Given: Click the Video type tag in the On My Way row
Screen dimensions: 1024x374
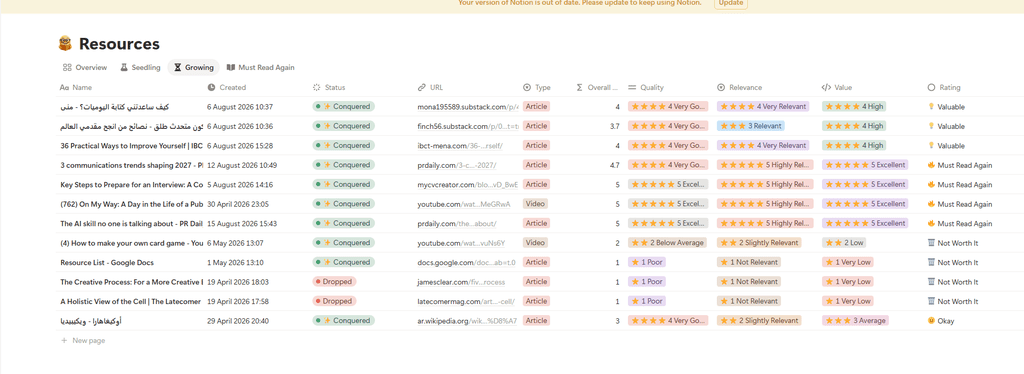Looking at the screenshot, I should point(536,204).
